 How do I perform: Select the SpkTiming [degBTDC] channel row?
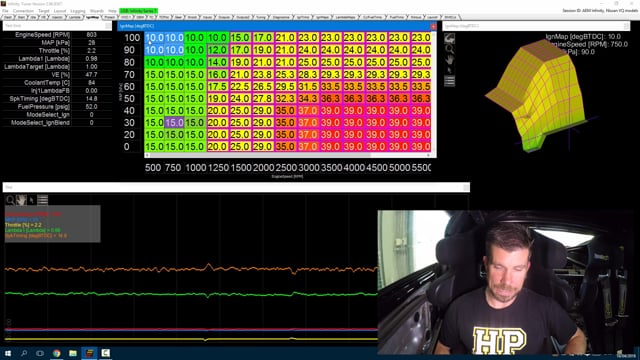tap(57, 99)
